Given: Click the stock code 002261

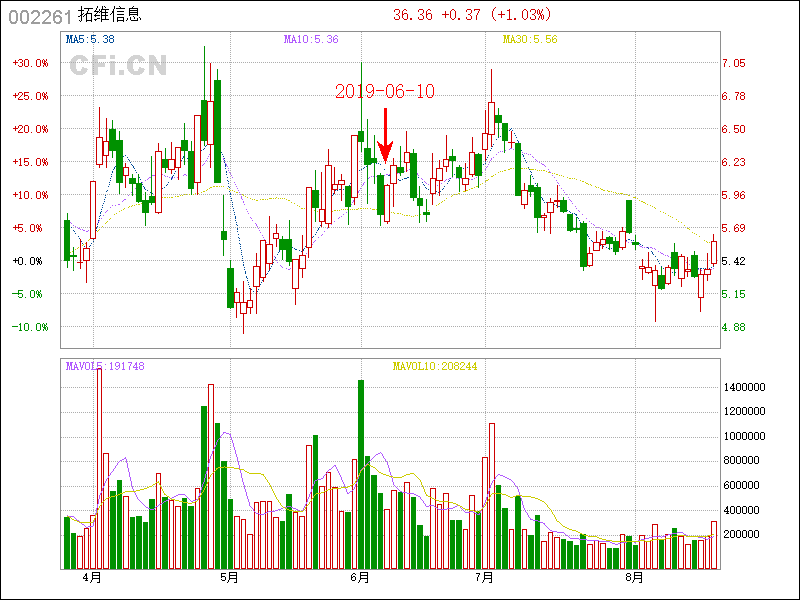Looking at the screenshot, I should click(36, 15).
